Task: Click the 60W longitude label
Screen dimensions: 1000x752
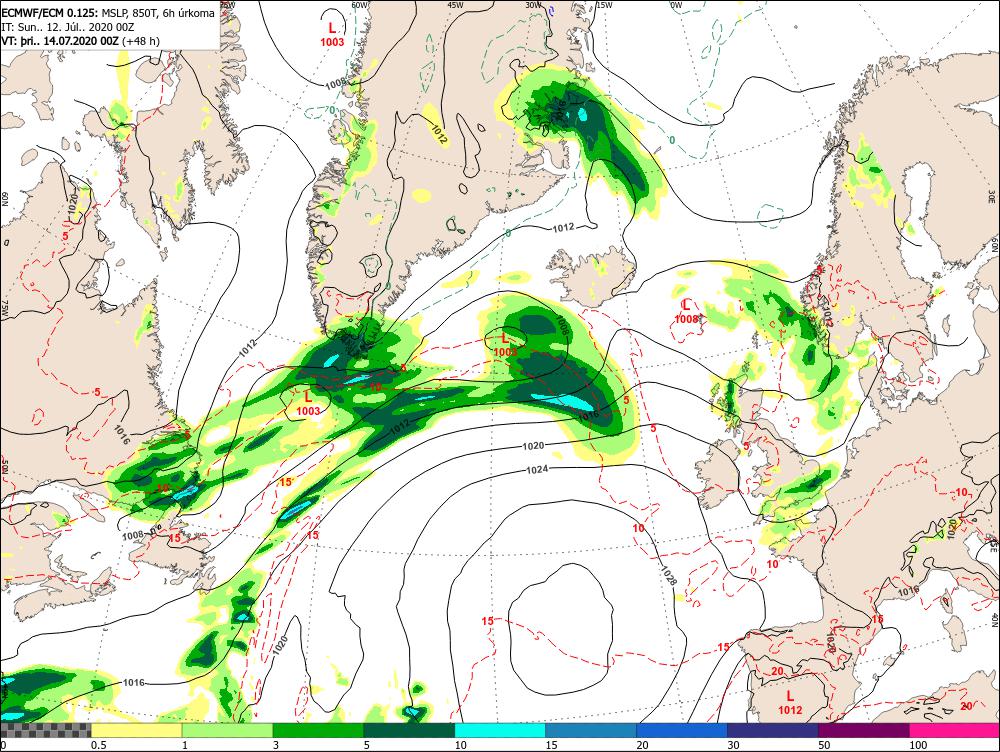Action: (x=360, y=4)
